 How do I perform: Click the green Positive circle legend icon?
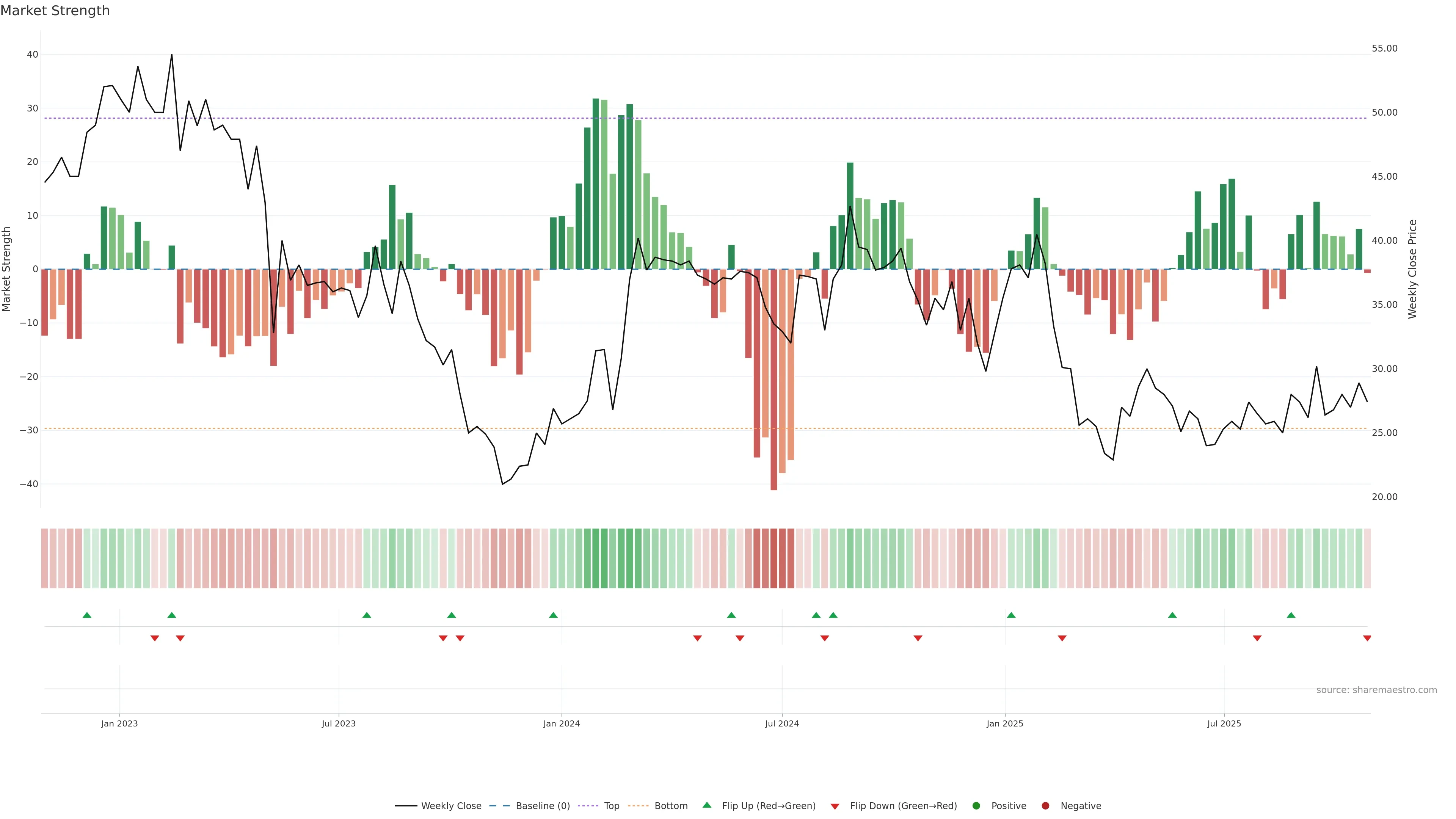976,806
